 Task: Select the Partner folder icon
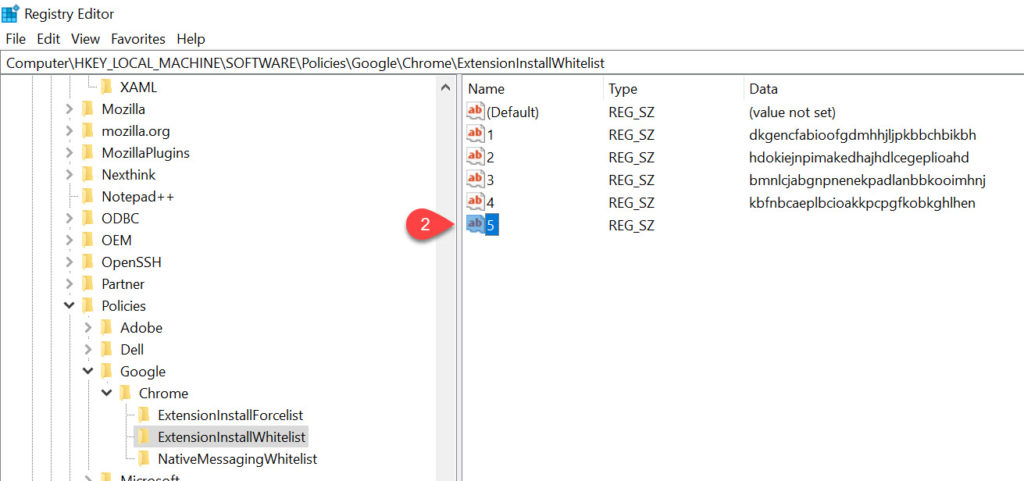pyautogui.click(x=88, y=284)
